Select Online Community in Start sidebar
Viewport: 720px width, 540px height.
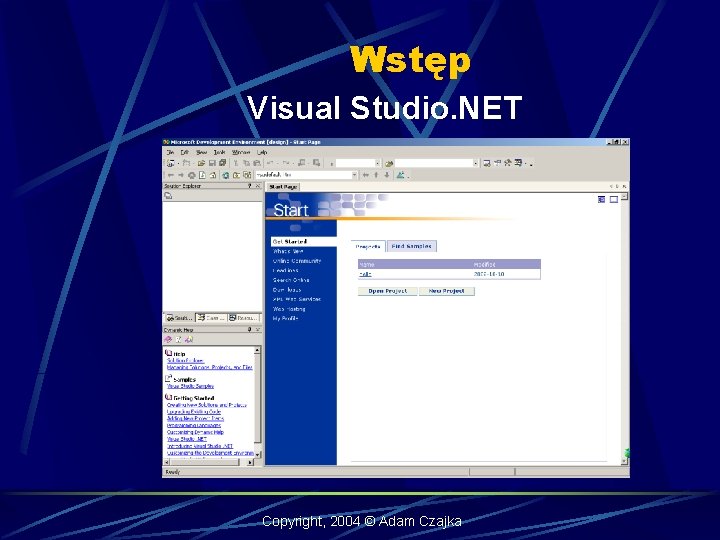(x=297, y=261)
